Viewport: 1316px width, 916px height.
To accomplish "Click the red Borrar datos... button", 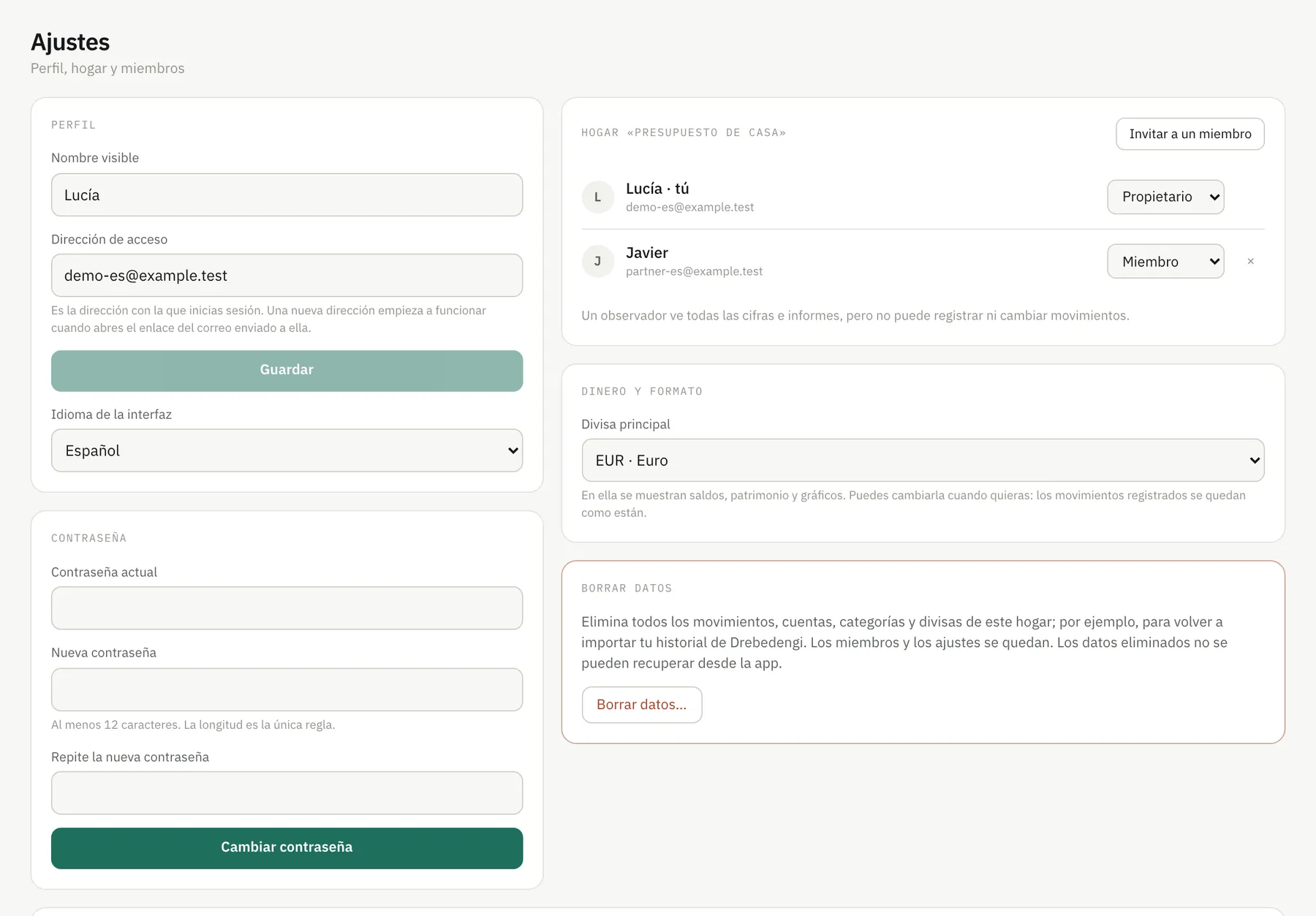I will tap(642, 705).
